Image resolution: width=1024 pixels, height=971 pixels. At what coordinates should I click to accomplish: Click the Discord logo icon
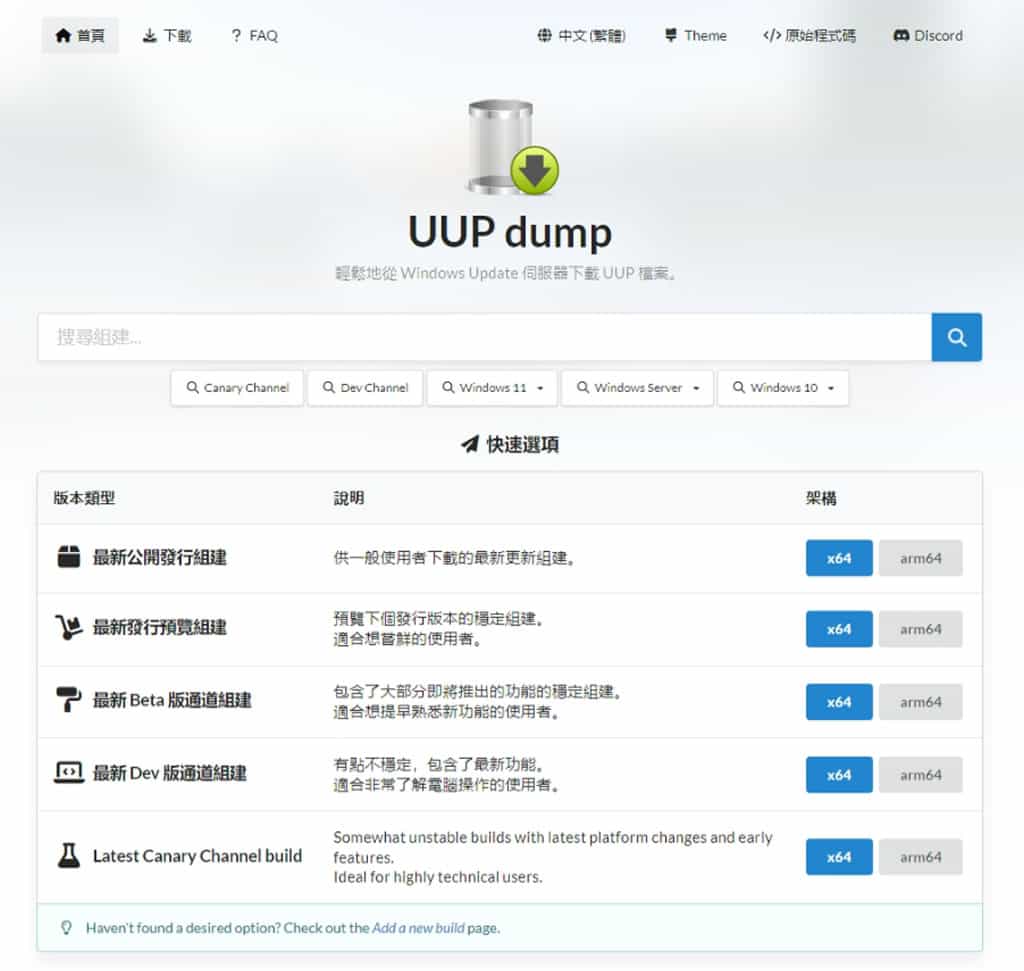901,35
